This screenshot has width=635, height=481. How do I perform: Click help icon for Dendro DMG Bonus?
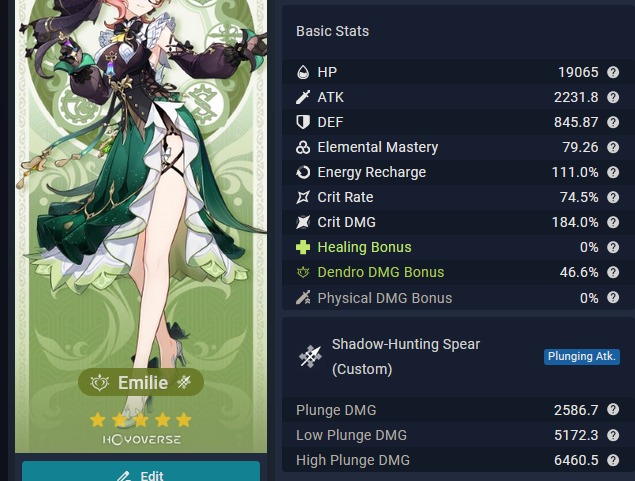tap(613, 272)
